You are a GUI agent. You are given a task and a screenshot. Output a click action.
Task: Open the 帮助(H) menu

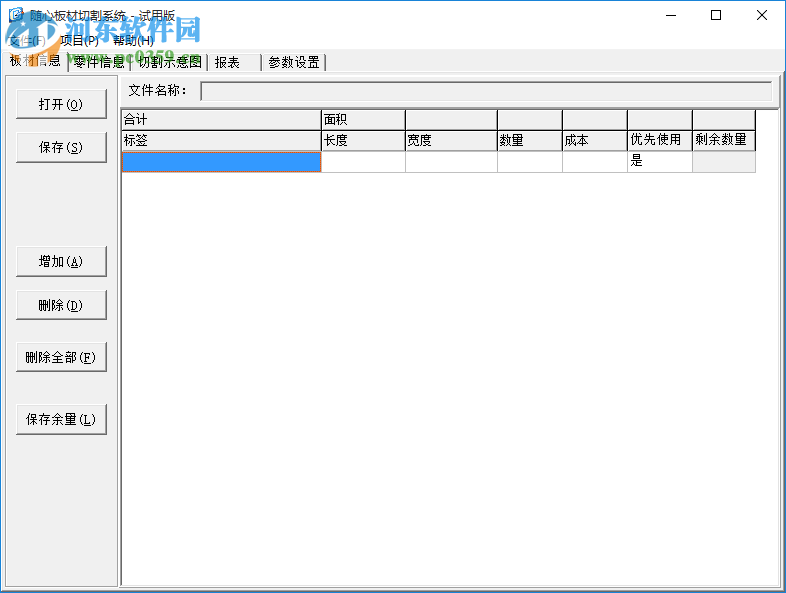coord(133,41)
